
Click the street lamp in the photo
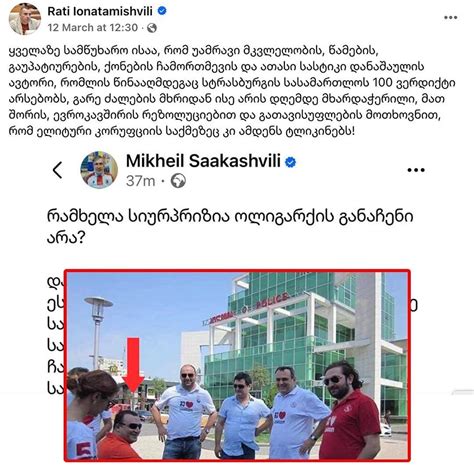[98, 333]
